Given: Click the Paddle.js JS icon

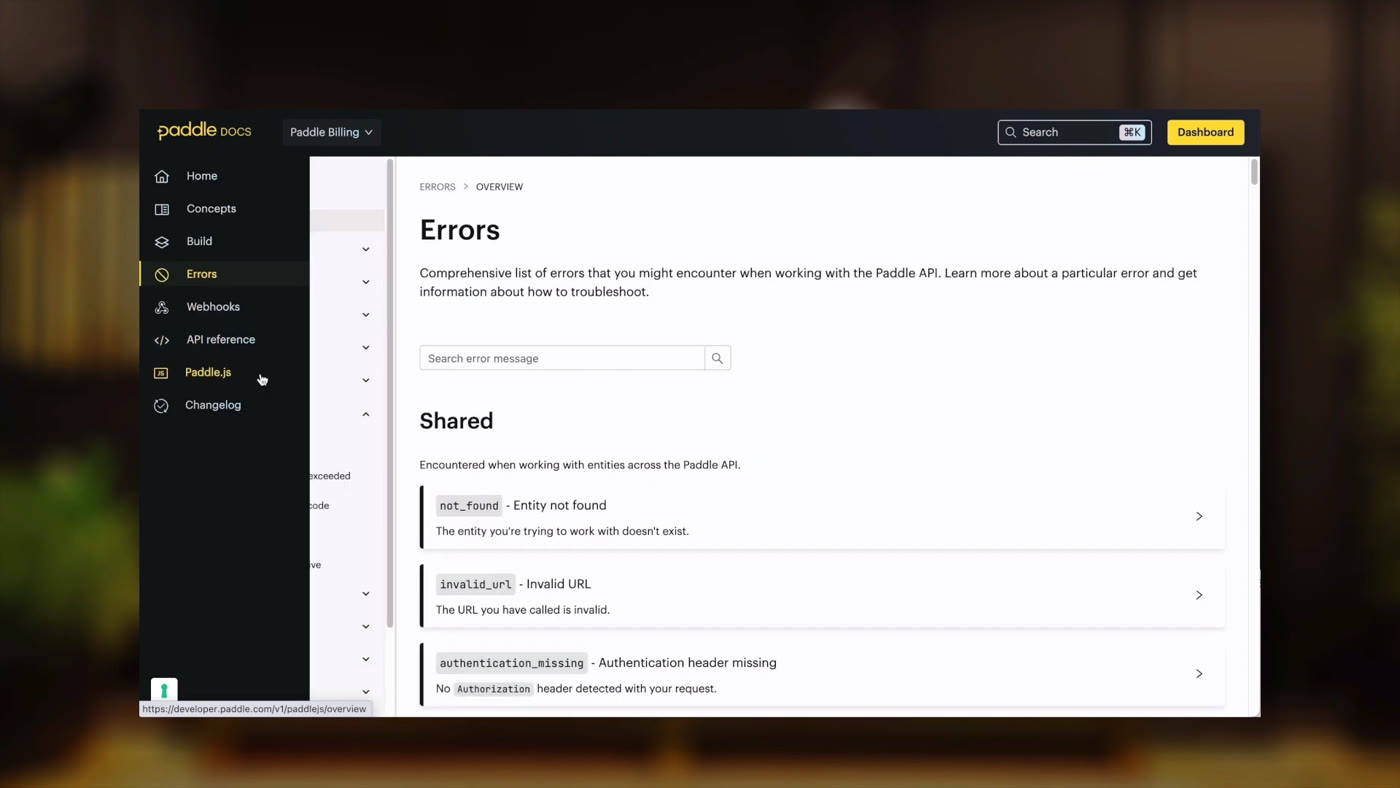Looking at the screenshot, I should [161, 373].
